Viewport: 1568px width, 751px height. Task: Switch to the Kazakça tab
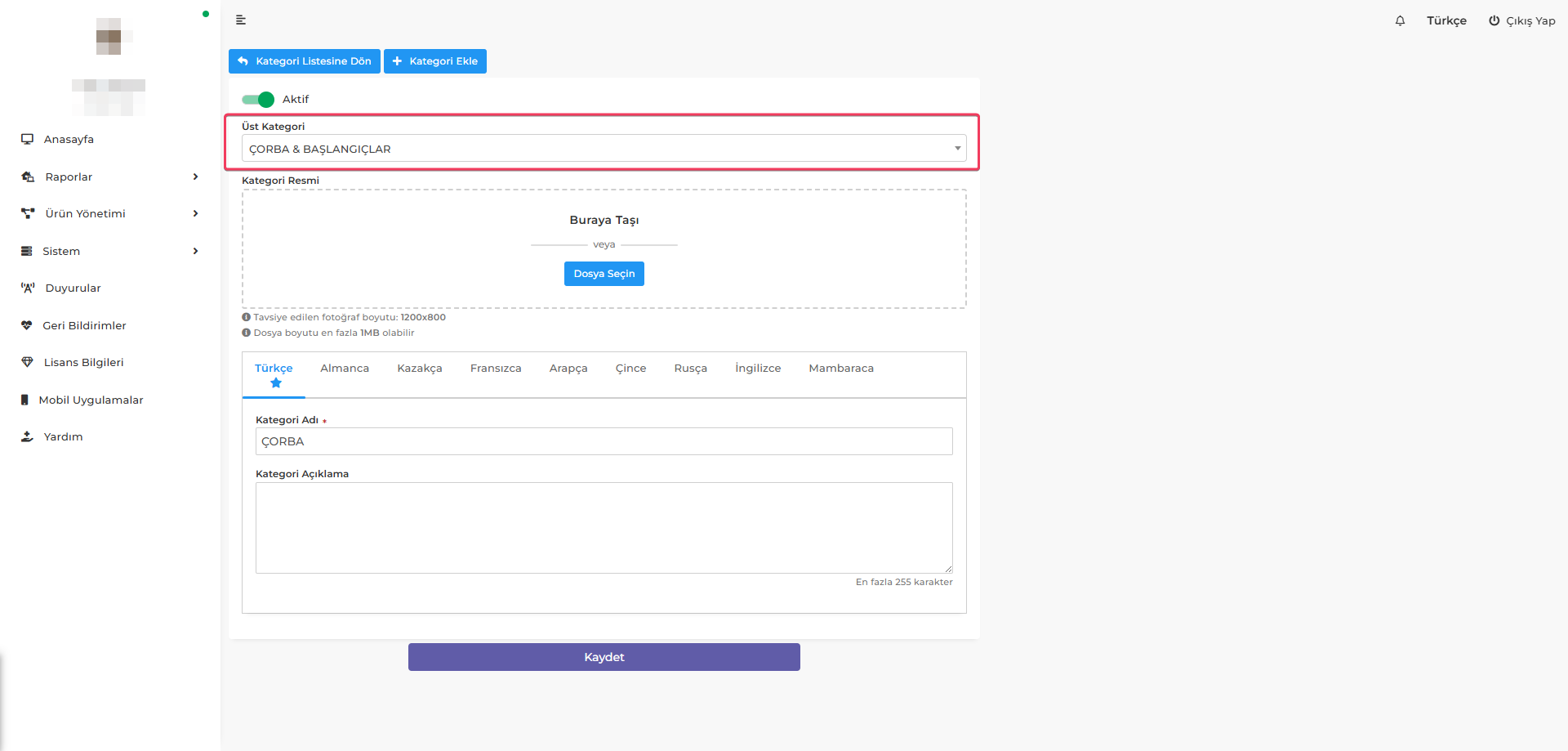[420, 369]
